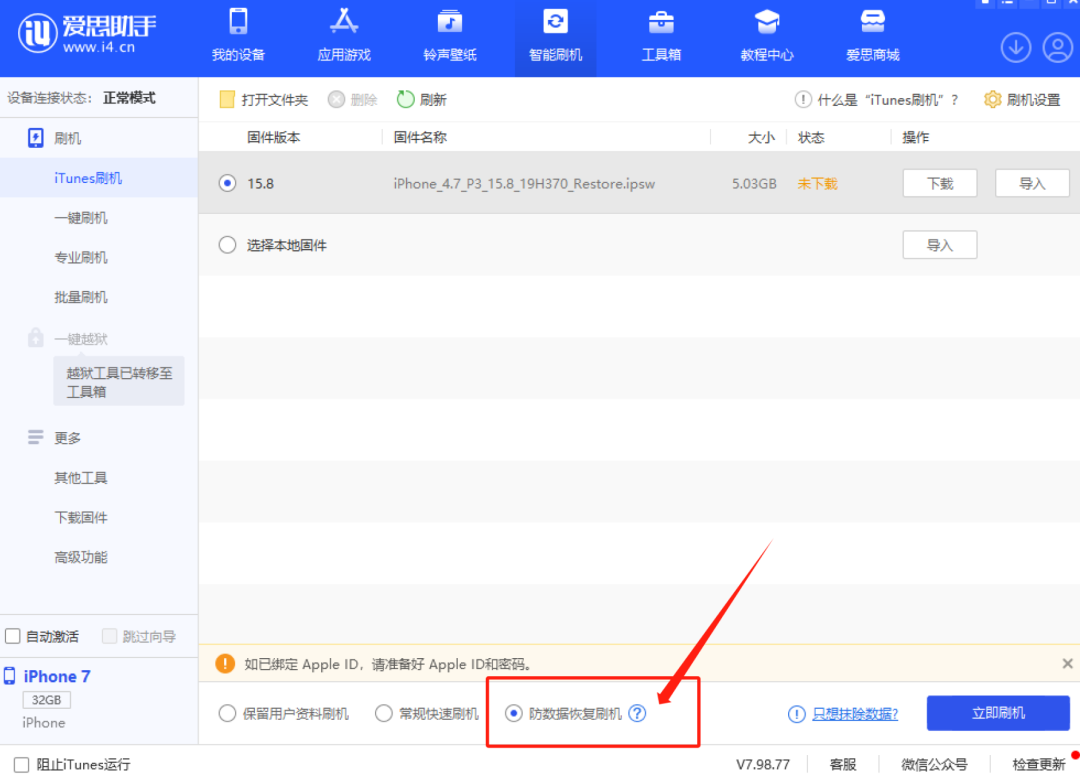Screen dimensions: 1080x775
Task: Open the download manager arrow at top right
Action: coord(1016,47)
